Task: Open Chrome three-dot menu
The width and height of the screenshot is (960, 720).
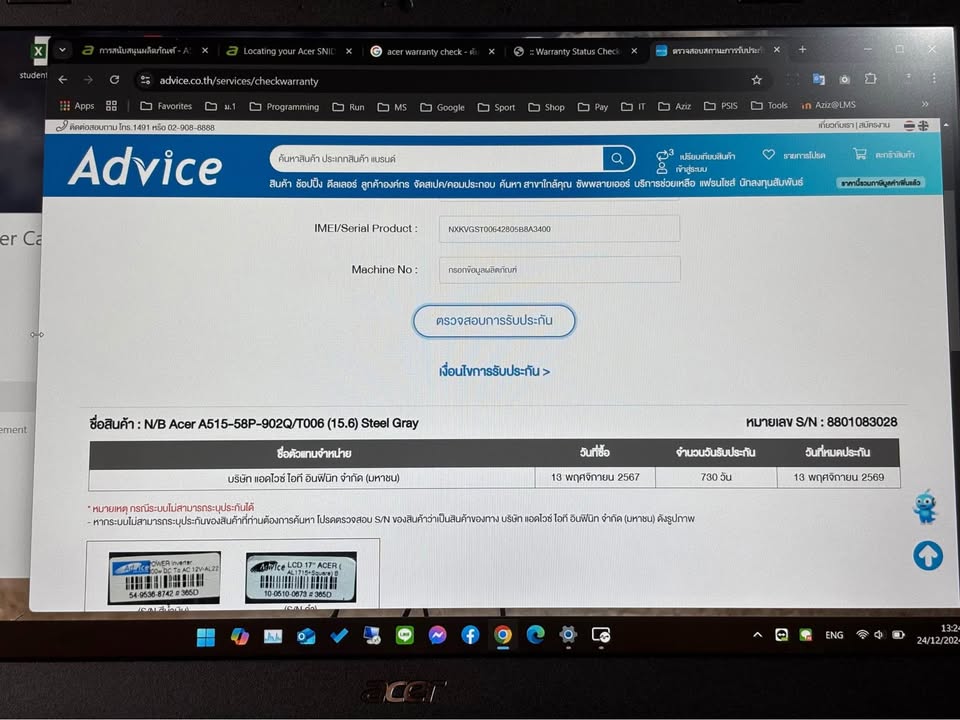Action: click(x=934, y=78)
